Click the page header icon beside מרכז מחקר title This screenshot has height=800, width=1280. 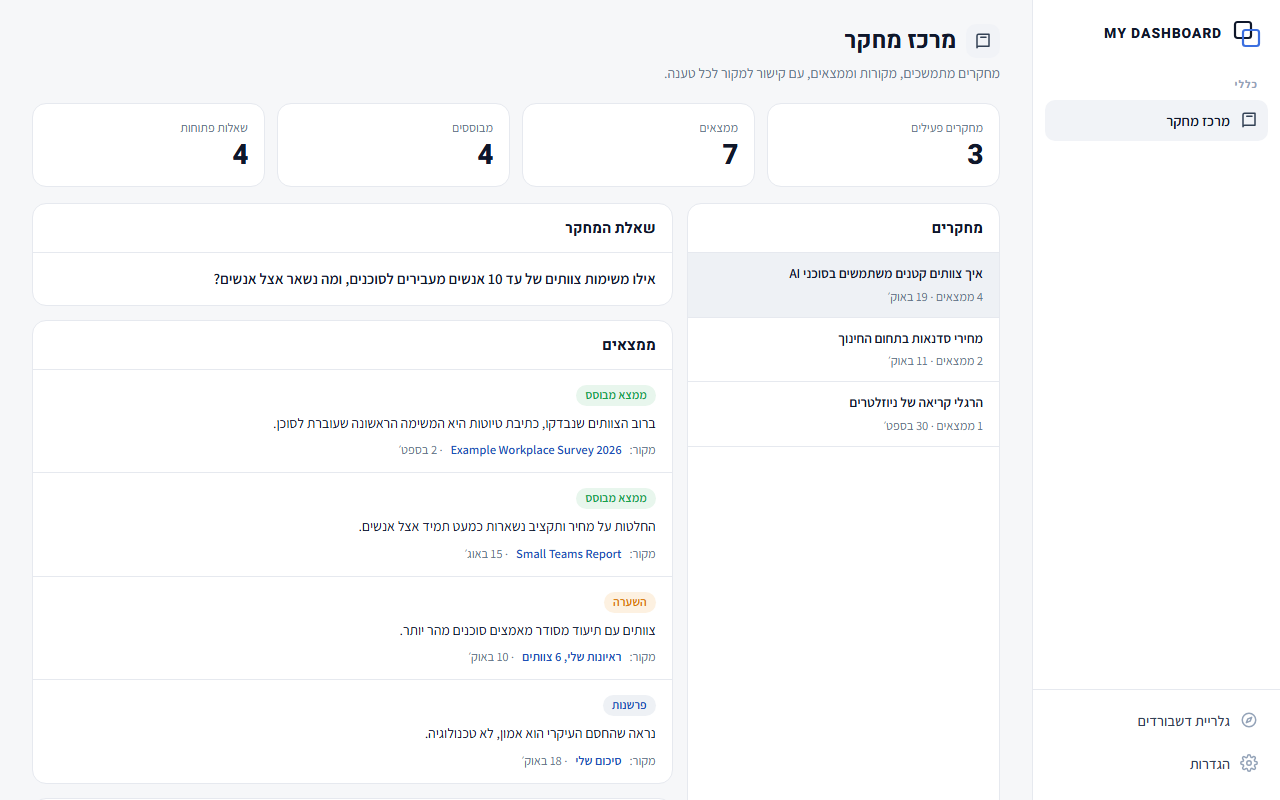pos(983,41)
